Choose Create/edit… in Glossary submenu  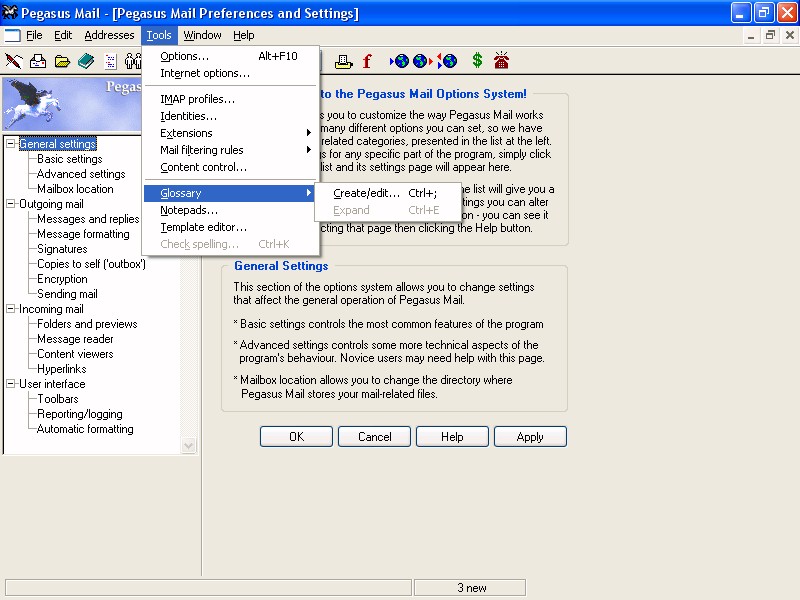click(x=388, y=193)
